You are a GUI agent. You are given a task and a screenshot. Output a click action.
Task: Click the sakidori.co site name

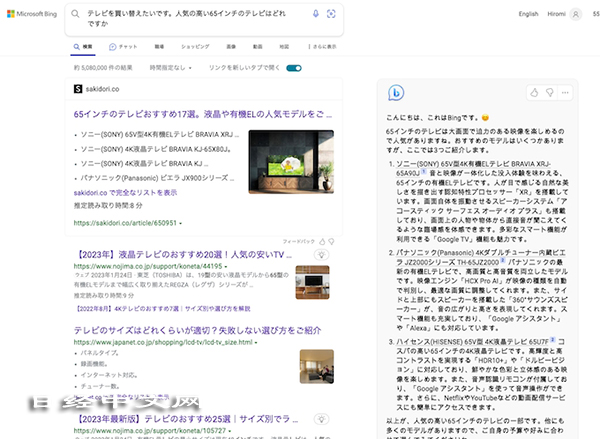pos(102,89)
